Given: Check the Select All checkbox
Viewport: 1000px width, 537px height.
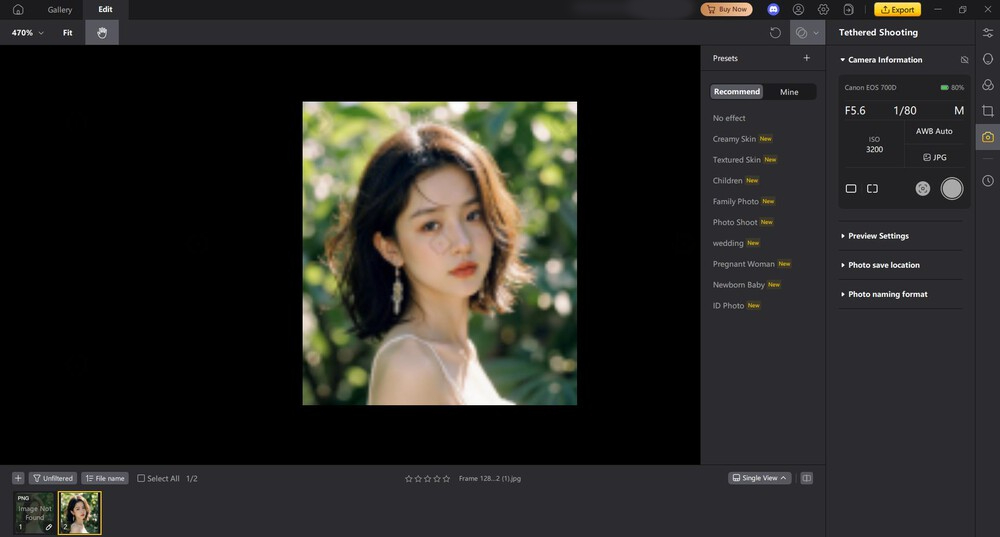Looking at the screenshot, I should point(141,479).
